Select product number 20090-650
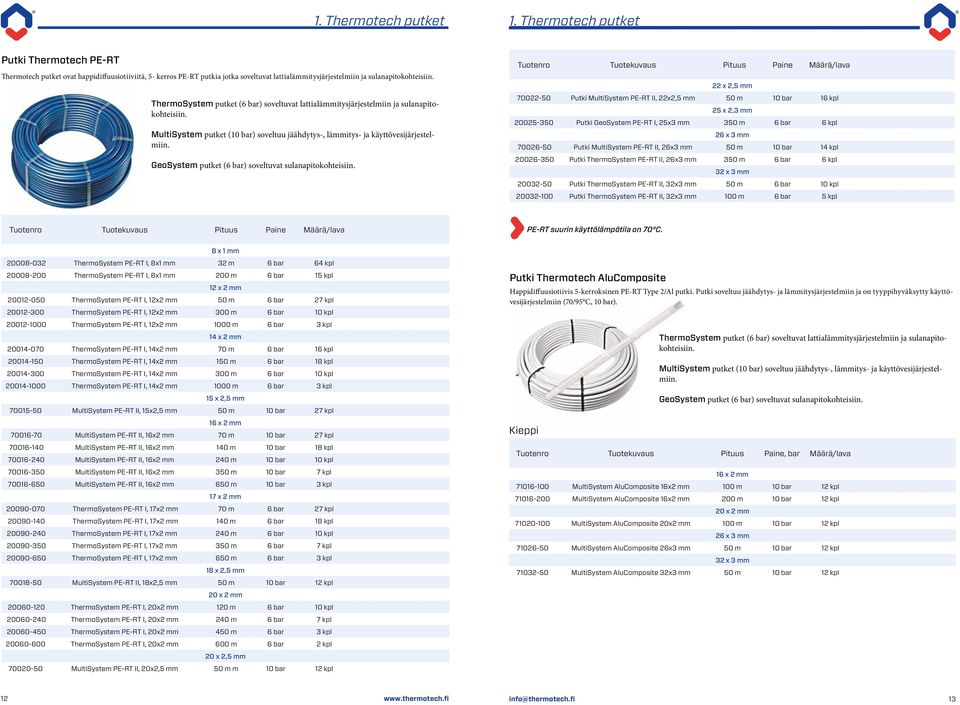The width and height of the screenshot is (960, 705). point(26,558)
